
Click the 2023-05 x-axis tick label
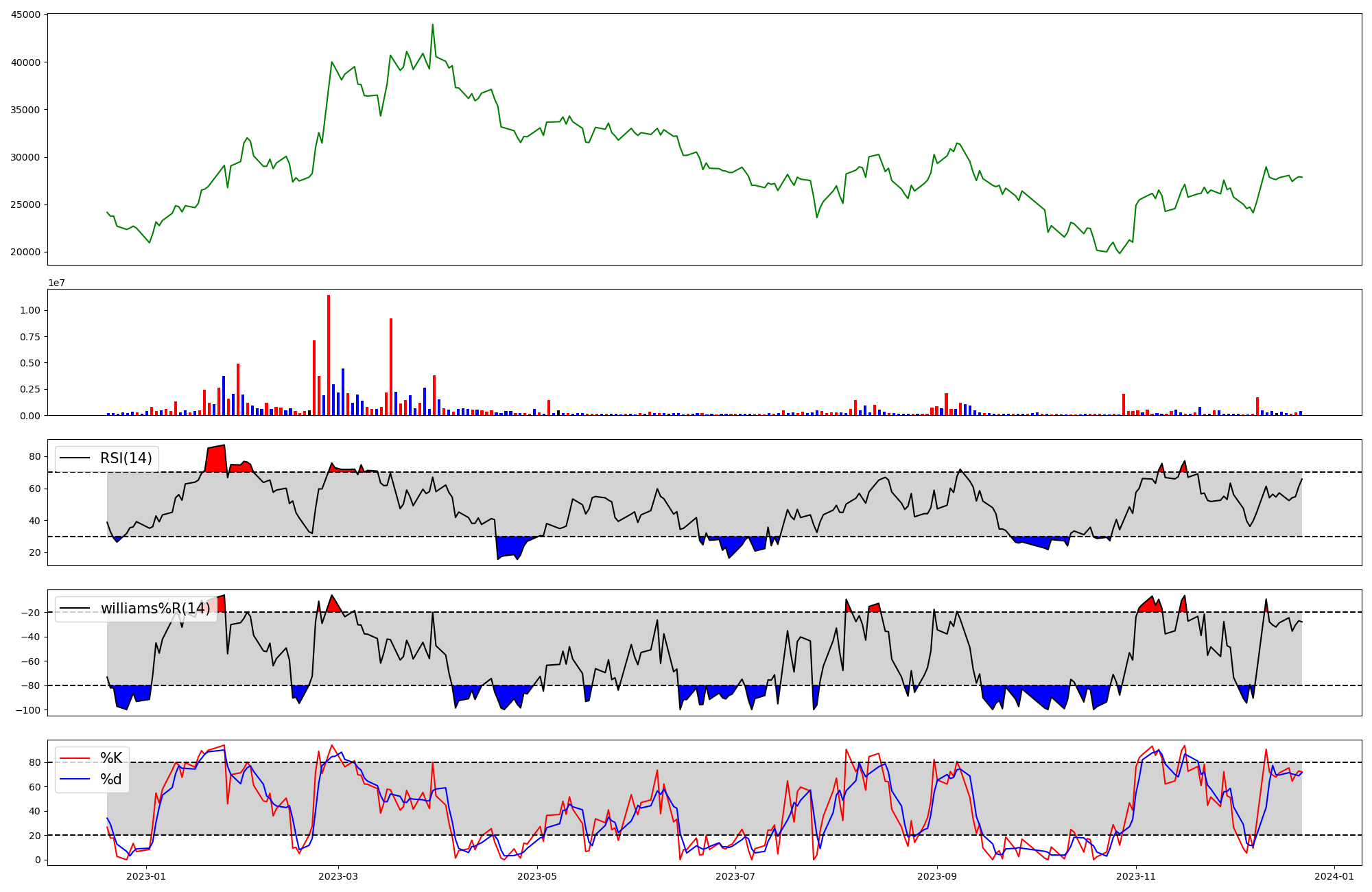537,876
